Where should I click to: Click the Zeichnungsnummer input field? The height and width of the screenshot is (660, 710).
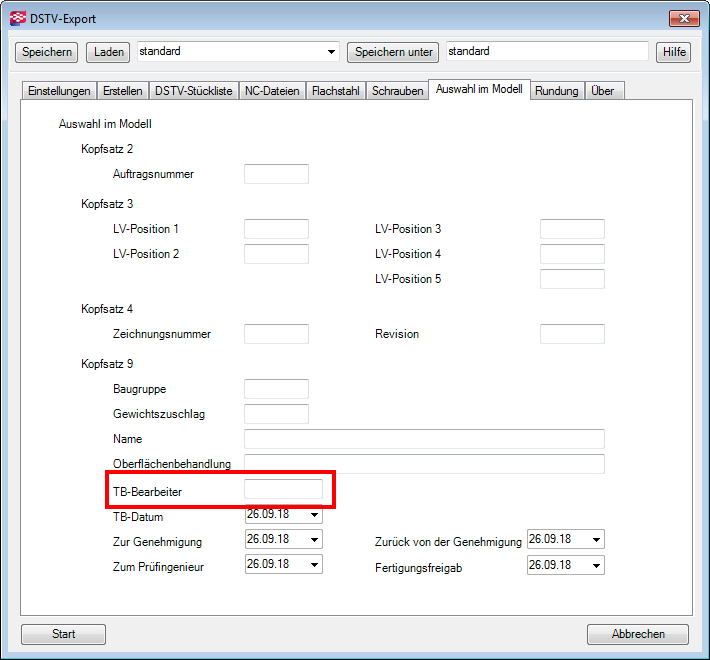pyautogui.click(x=276, y=334)
